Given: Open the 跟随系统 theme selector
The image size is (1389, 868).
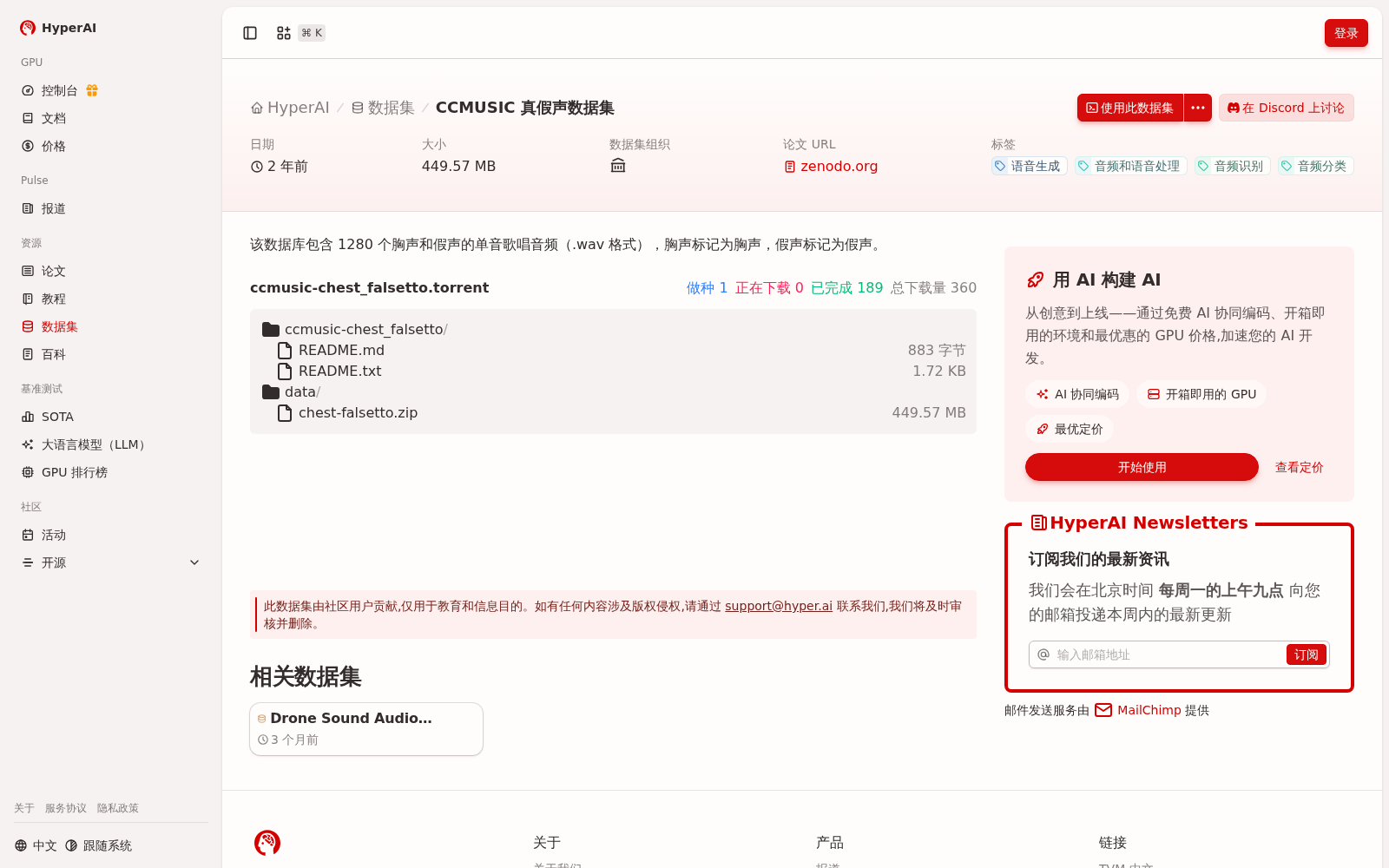Looking at the screenshot, I should click(x=98, y=845).
